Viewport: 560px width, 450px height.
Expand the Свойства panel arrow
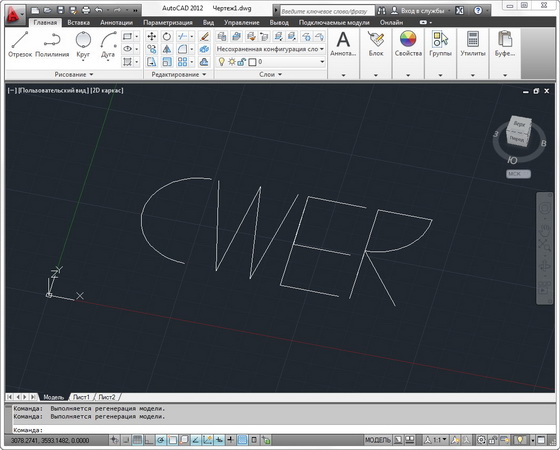pyautogui.click(x=408, y=75)
